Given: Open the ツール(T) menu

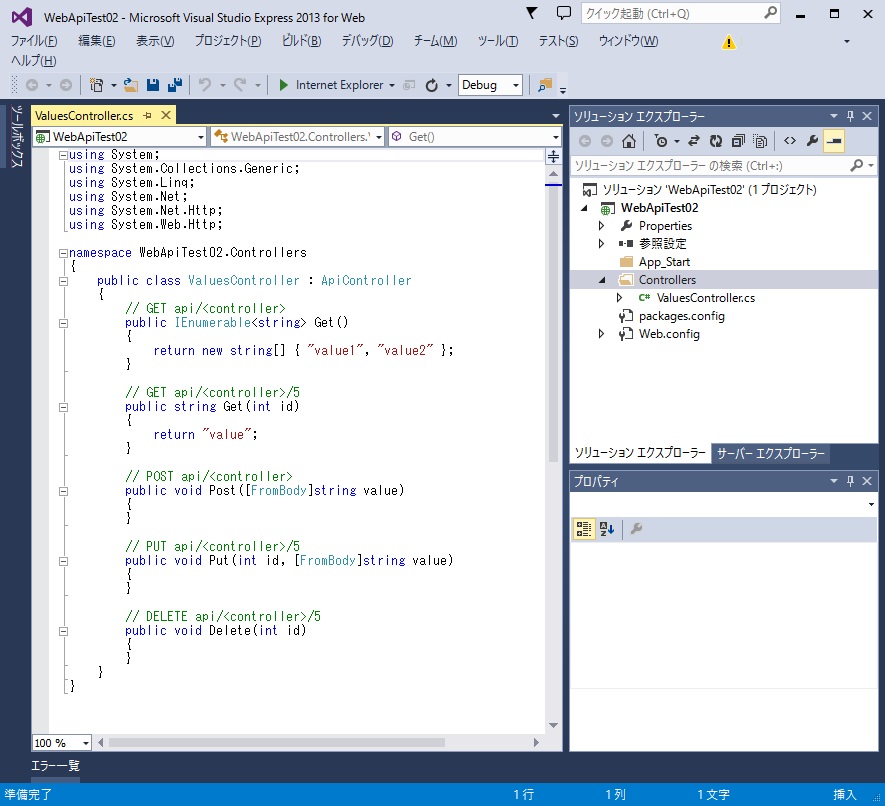Looking at the screenshot, I should tap(498, 41).
